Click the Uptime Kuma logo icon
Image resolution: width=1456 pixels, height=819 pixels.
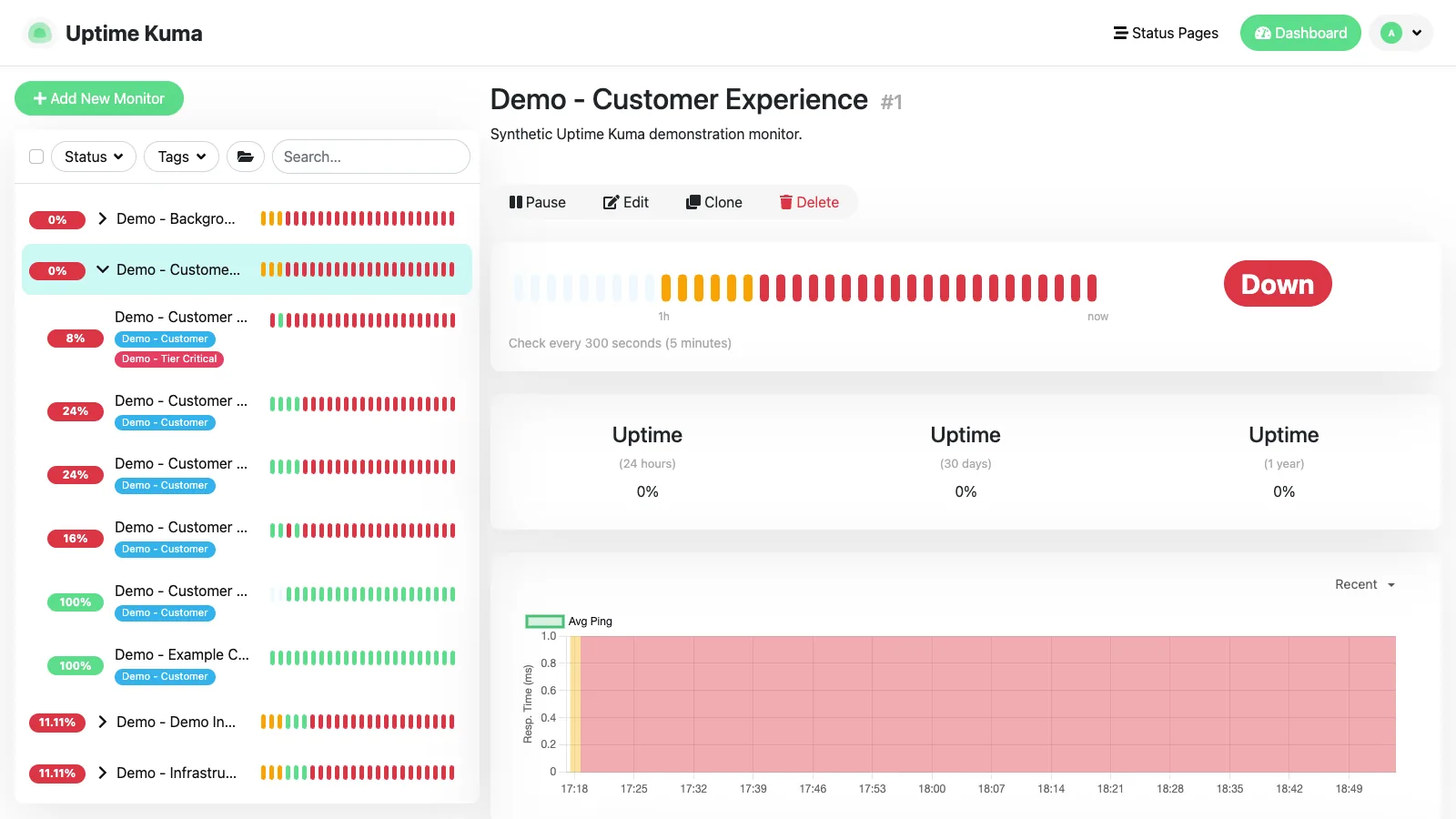pyautogui.click(x=39, y=34)
